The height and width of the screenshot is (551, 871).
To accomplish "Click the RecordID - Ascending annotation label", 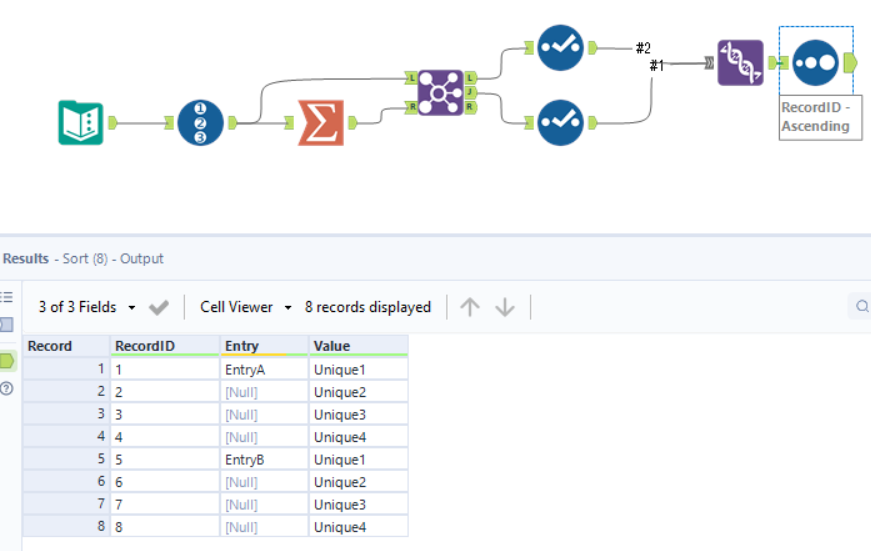I will click(x=820, y=117).
